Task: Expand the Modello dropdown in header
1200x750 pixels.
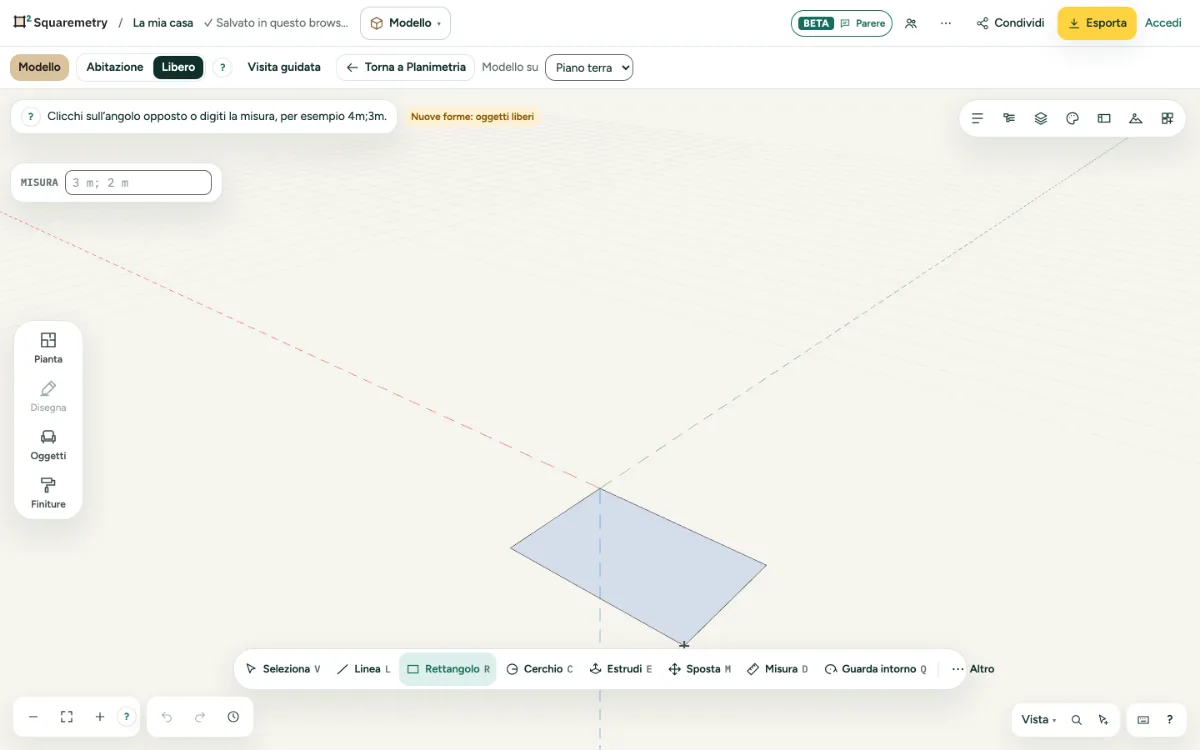Action: pyautogui.click(x=405, y=23)
